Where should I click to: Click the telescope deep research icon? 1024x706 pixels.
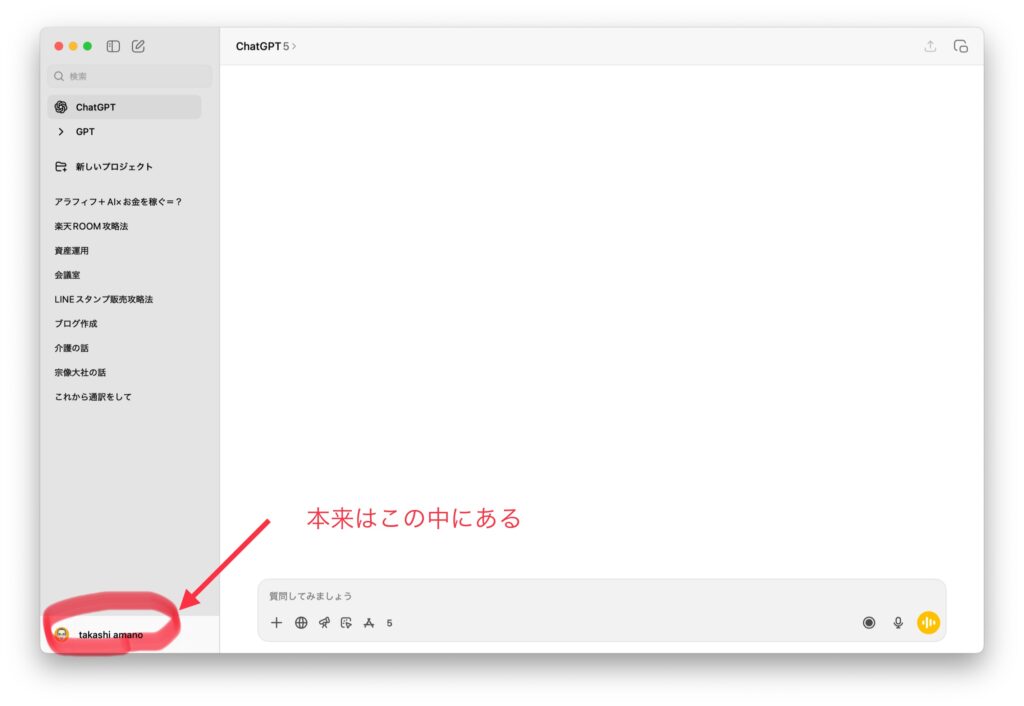click(x=324, y=623)
